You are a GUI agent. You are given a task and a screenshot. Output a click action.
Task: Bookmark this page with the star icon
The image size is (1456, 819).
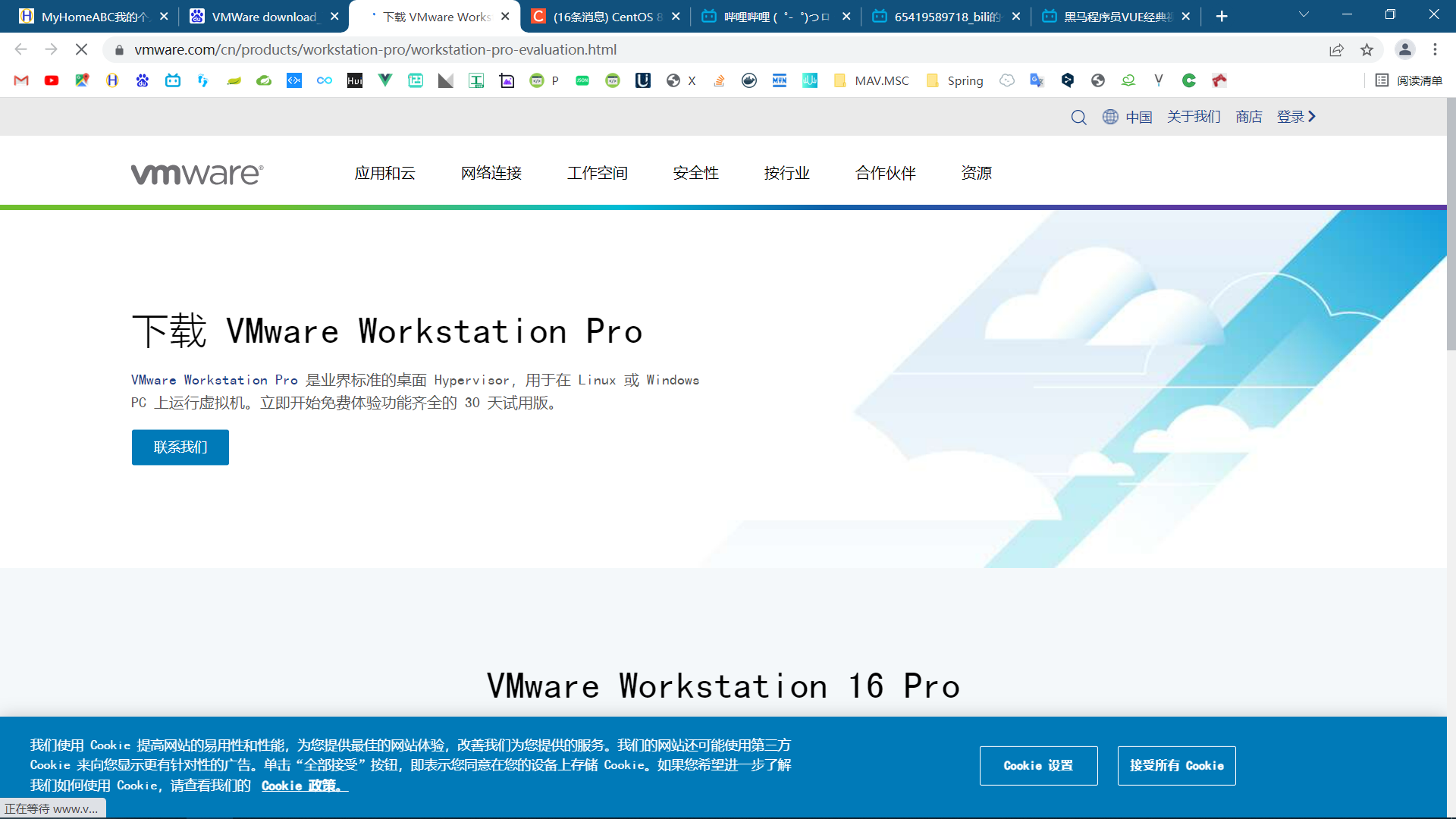pos(1367,50)
